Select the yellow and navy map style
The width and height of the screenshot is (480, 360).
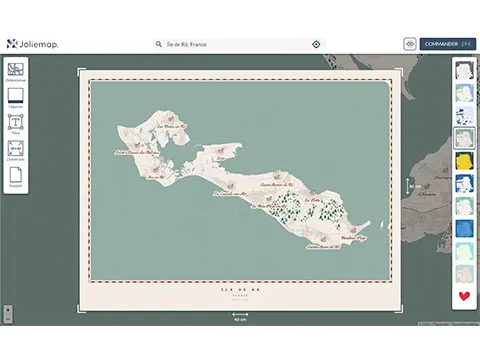coord(464,161)
